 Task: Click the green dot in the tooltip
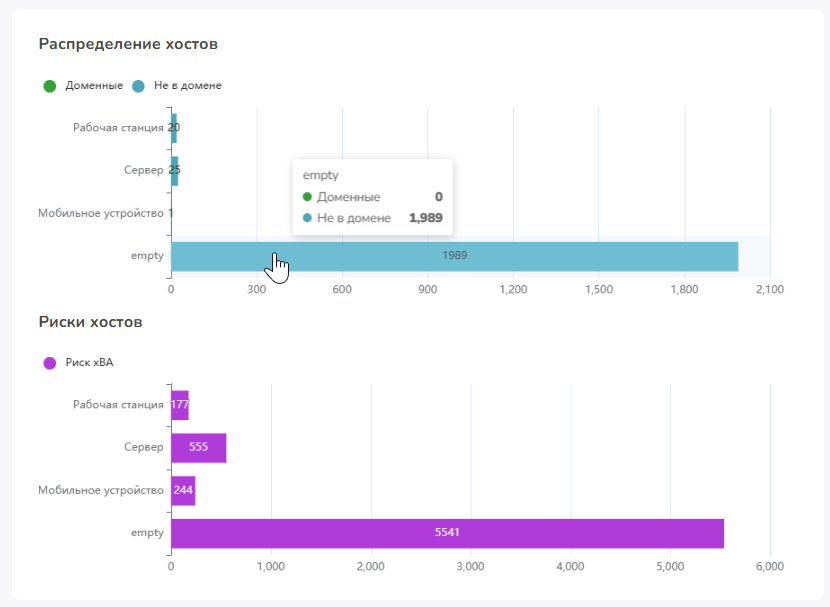pyautogui.click(x=307, y=197)
